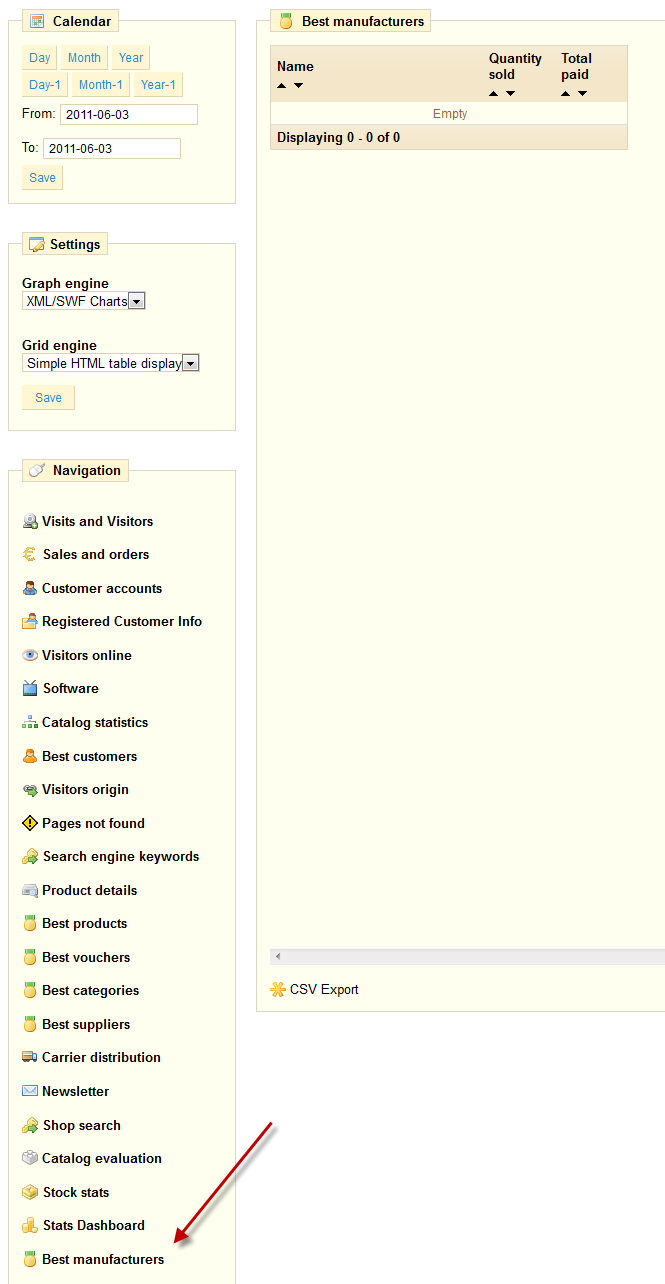The image size is (665, 1284).
Task: Focus the To date field
Action: (112, 148)
